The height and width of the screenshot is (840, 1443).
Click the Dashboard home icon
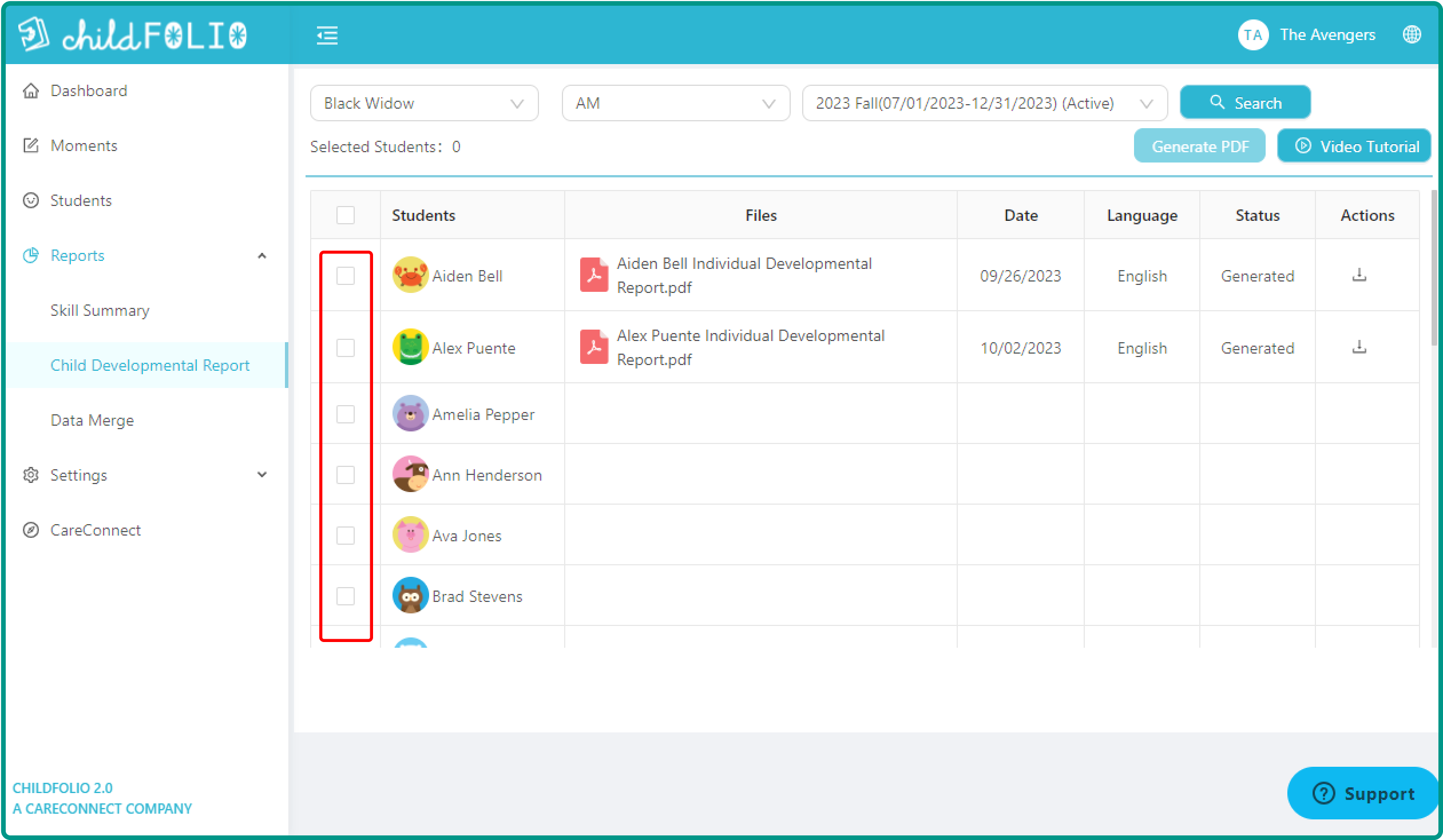point(31,90)
